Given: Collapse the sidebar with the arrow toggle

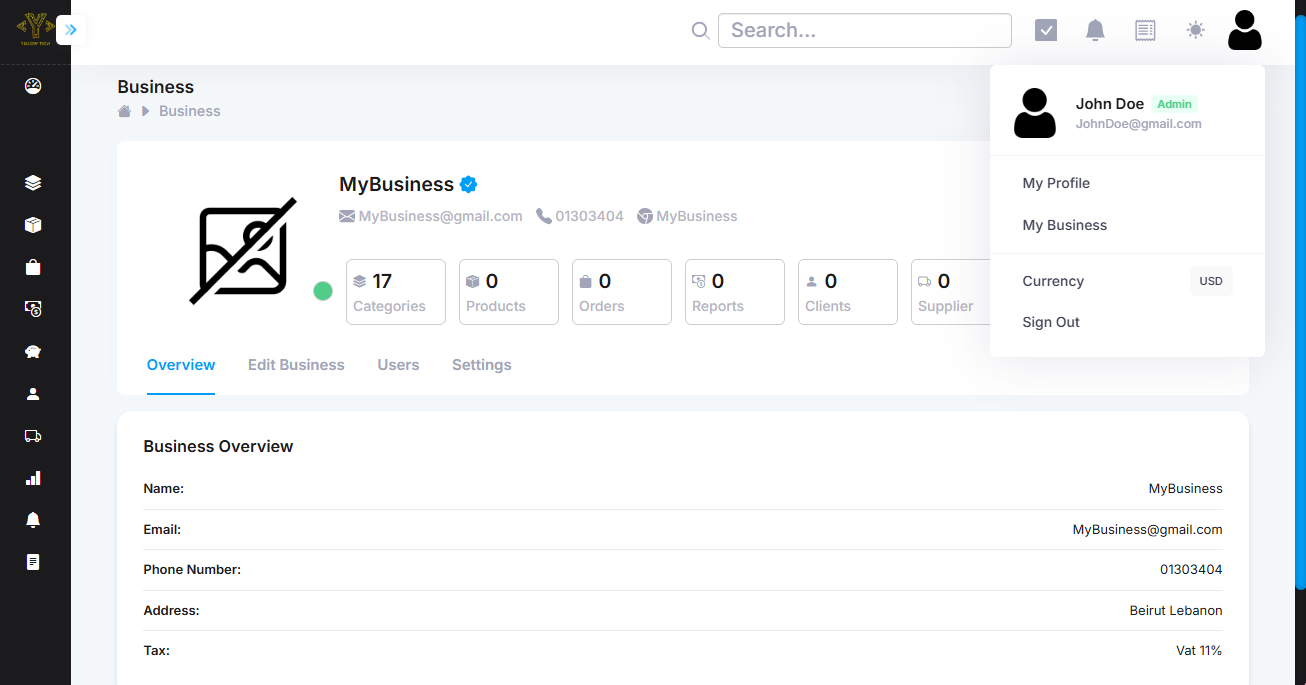Looking at the screenshot, I should tap(70, 30).
